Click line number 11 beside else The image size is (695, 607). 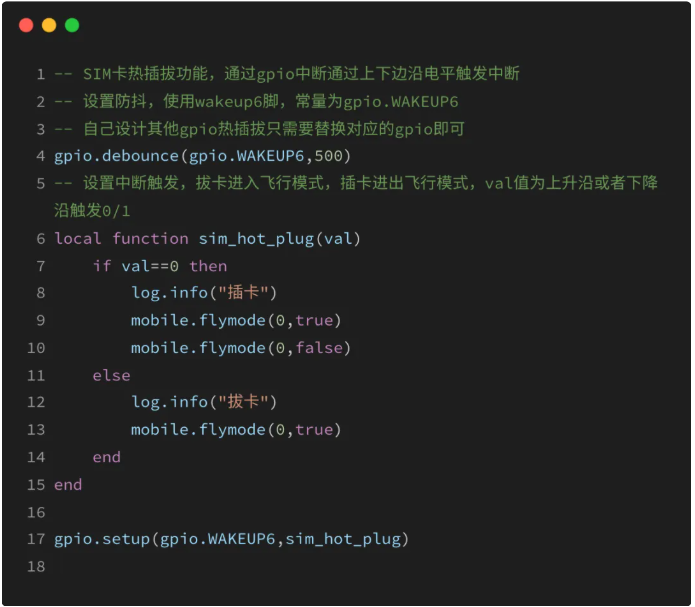click(x=37, y=375)
